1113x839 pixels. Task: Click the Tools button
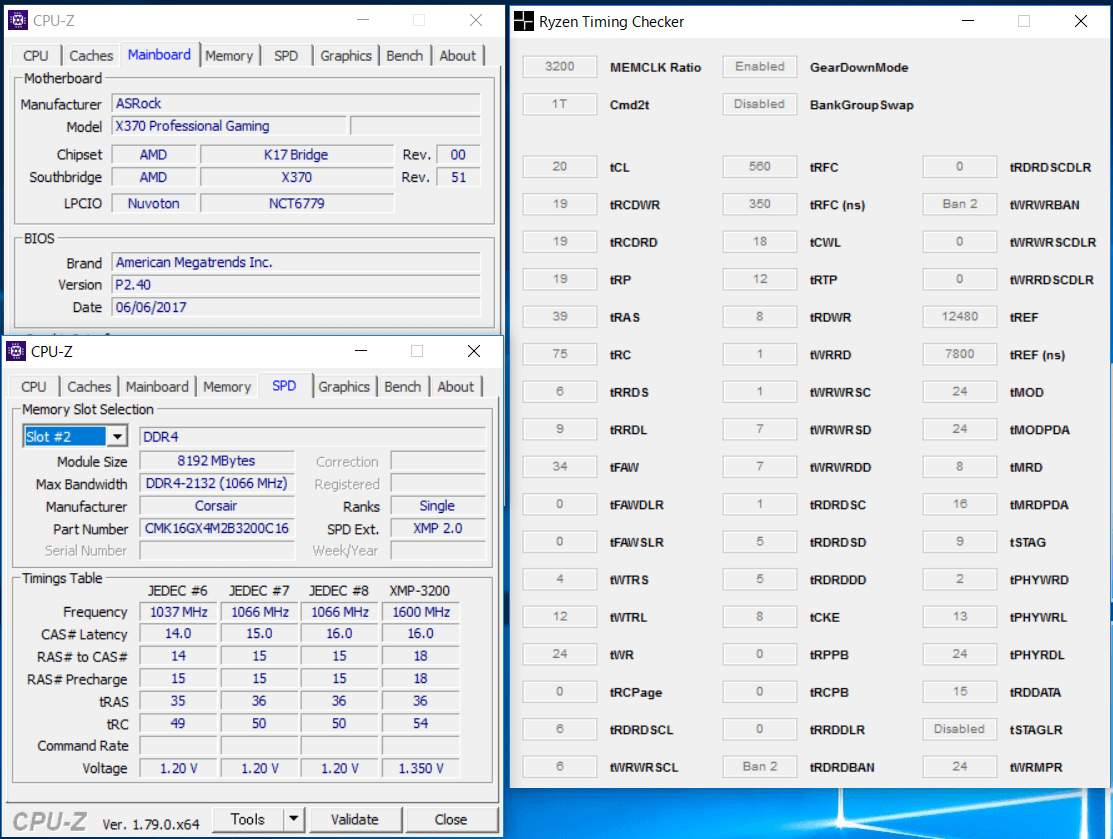click(248, 819)
